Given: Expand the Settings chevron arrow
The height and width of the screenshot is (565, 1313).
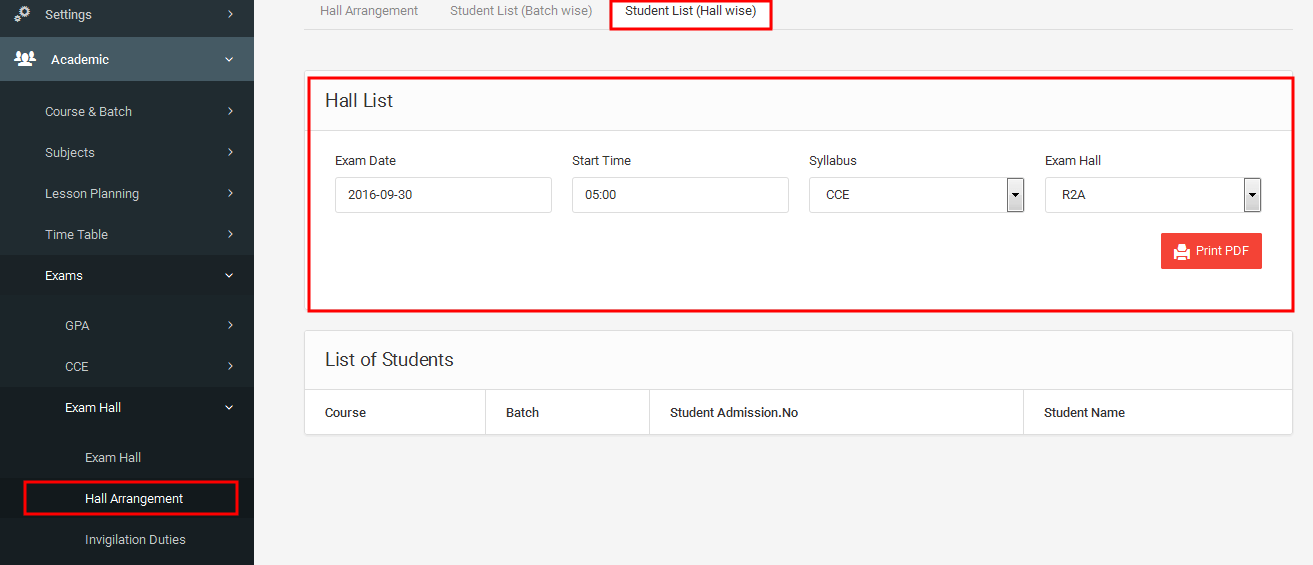Looking at the screenshot, I should pyautogui.click(x=230, y=14).
